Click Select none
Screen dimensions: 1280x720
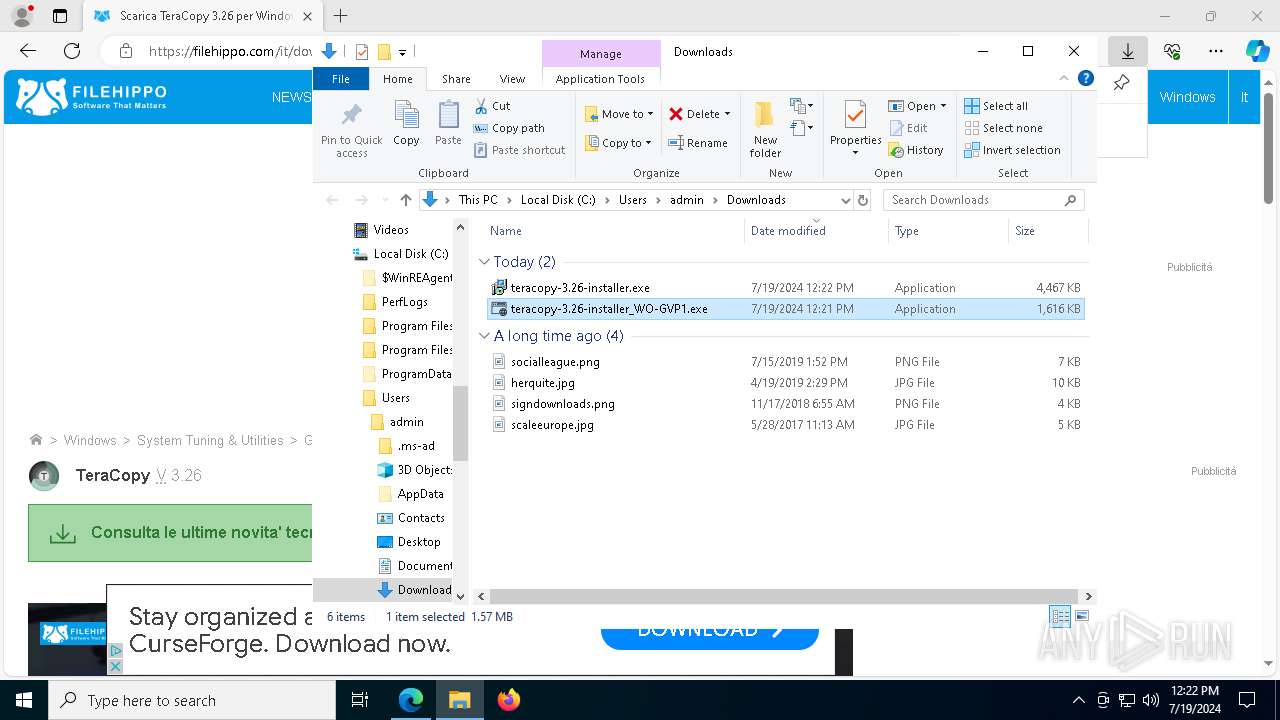click(1003, 128)
